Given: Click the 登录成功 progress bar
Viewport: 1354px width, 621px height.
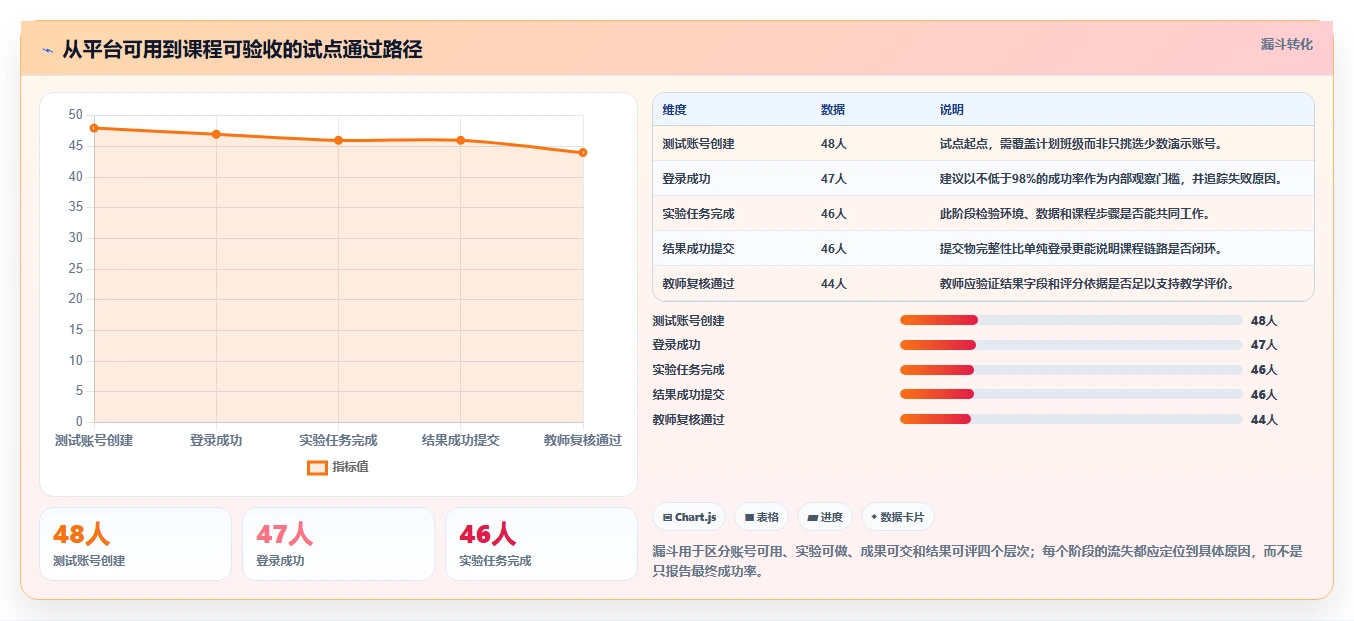Looking at the screenshot, I should (x=1071, y=345).
